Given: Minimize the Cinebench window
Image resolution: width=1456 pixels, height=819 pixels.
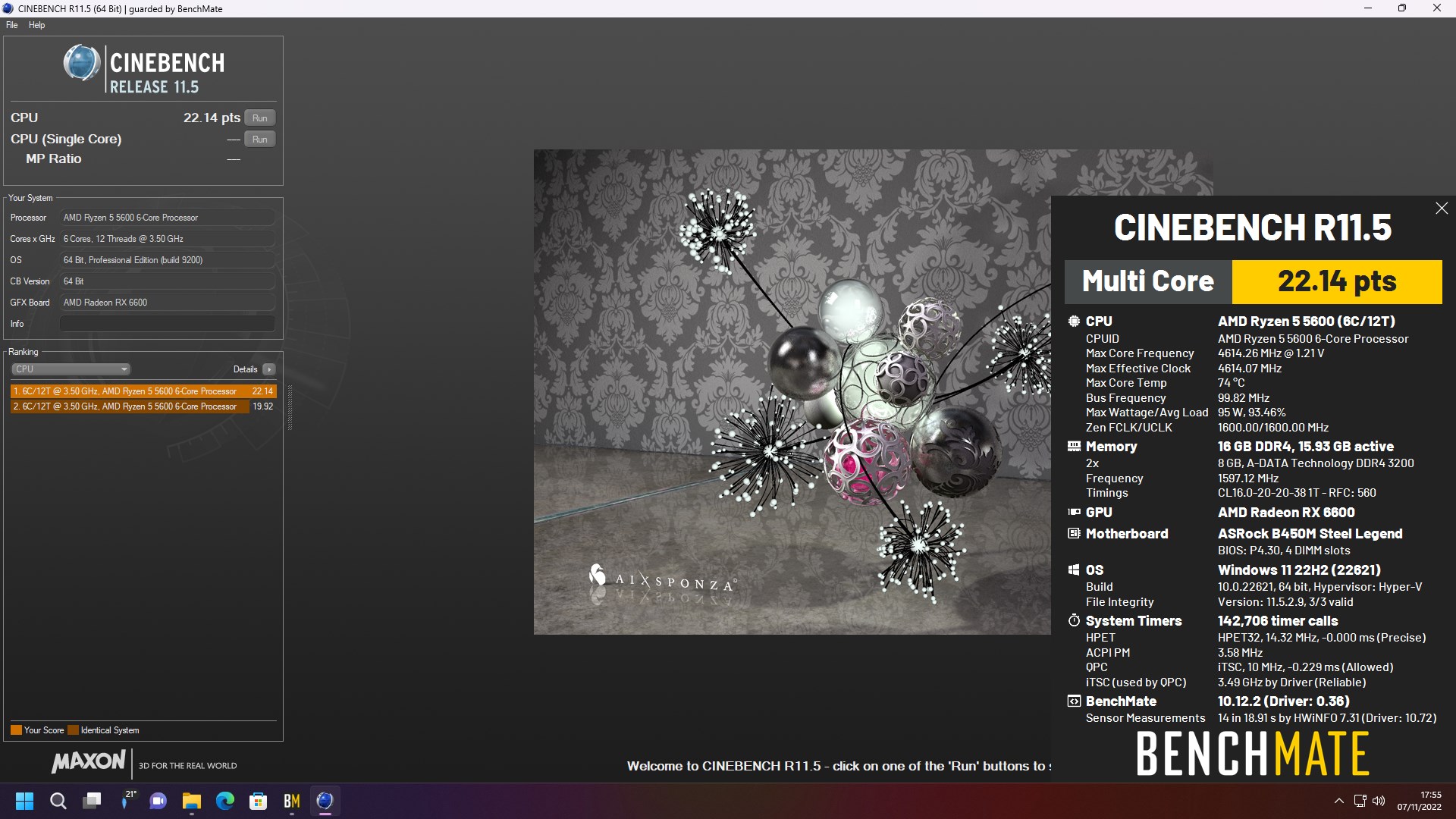Looking at the screenshot, I should point(1368,8).
